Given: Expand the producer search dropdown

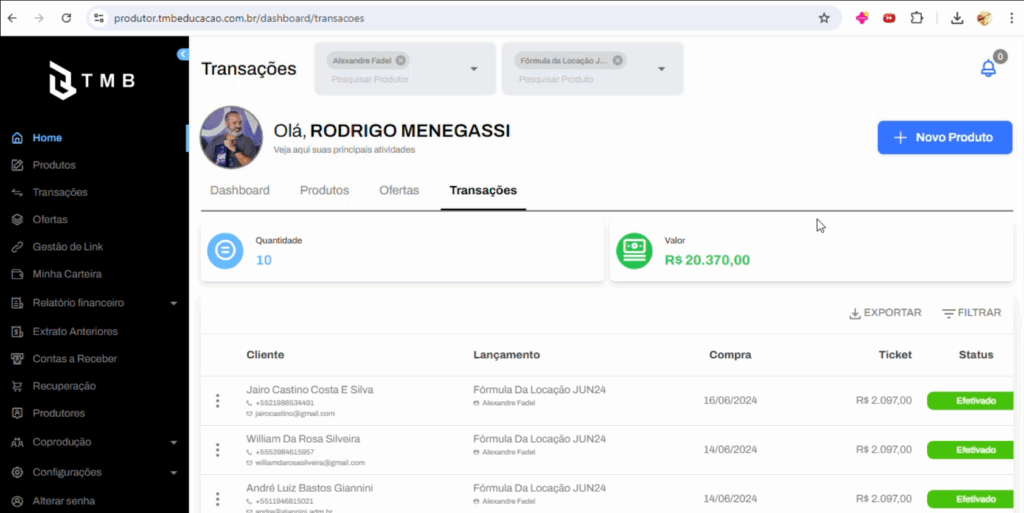Looking at the screenshot, I should point(474,69).
